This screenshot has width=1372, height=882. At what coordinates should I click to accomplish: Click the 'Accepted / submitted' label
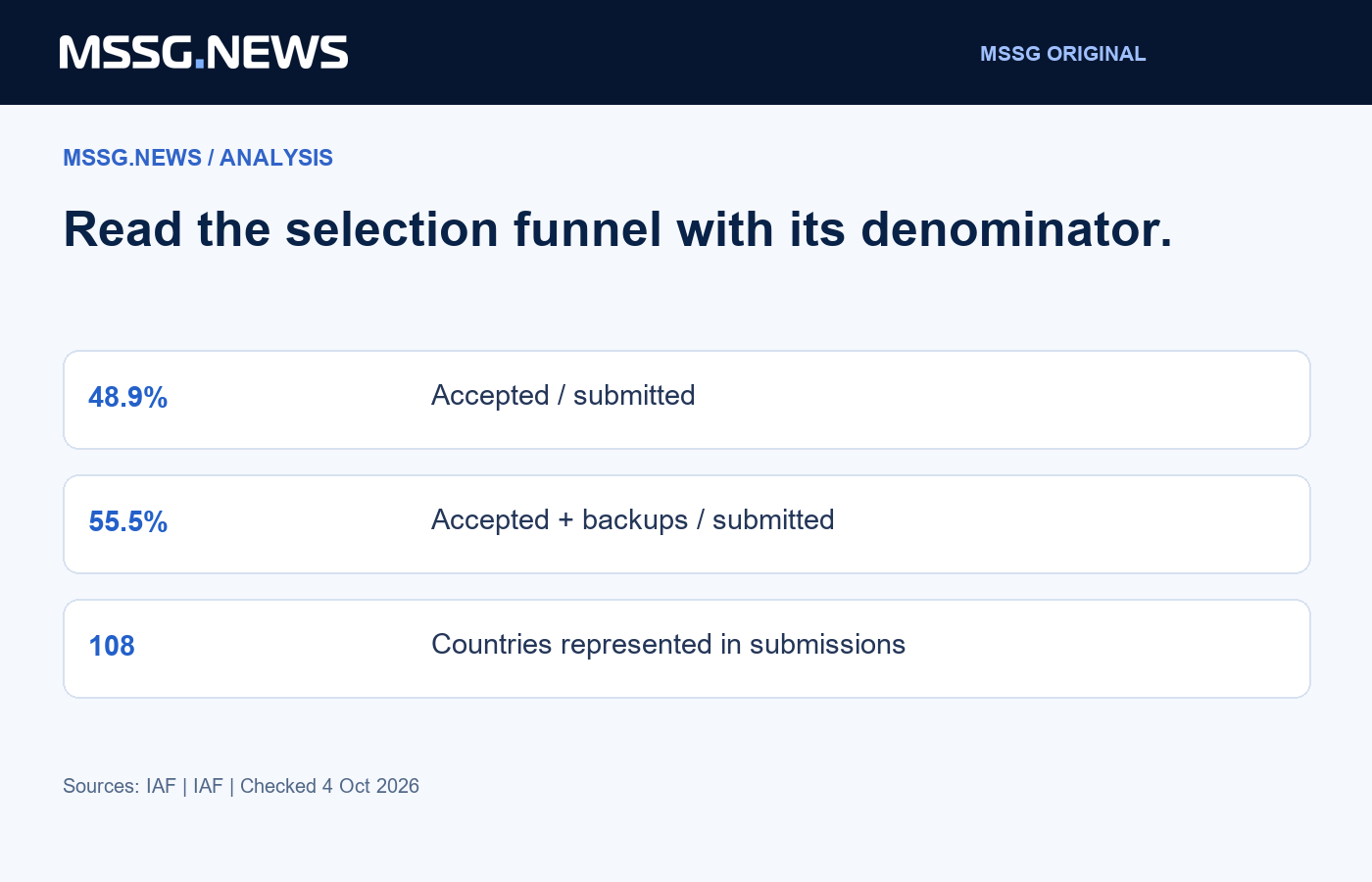[x=563, y=395]
